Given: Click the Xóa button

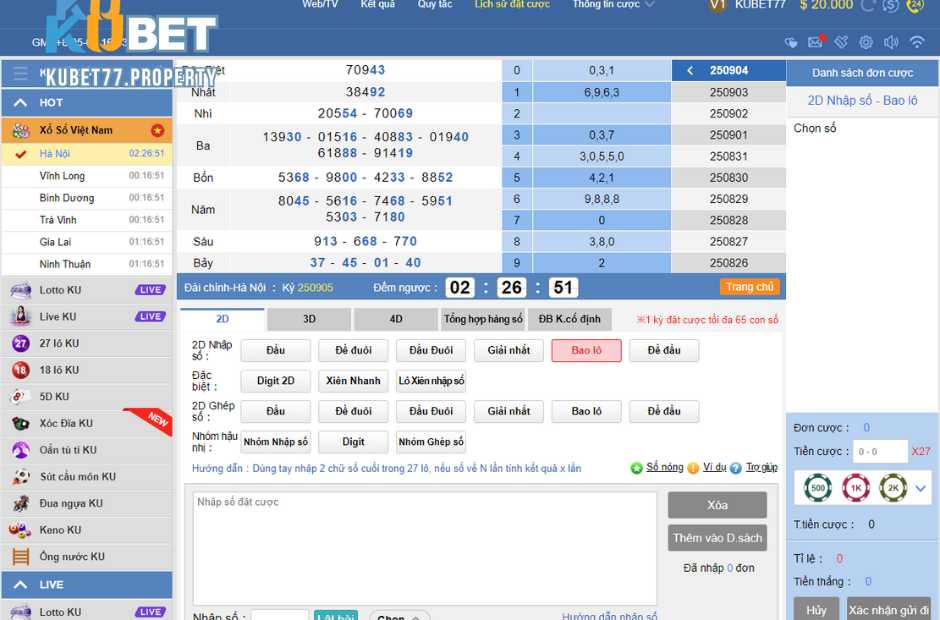Looking at the screenshot, I should click(717, 505).
